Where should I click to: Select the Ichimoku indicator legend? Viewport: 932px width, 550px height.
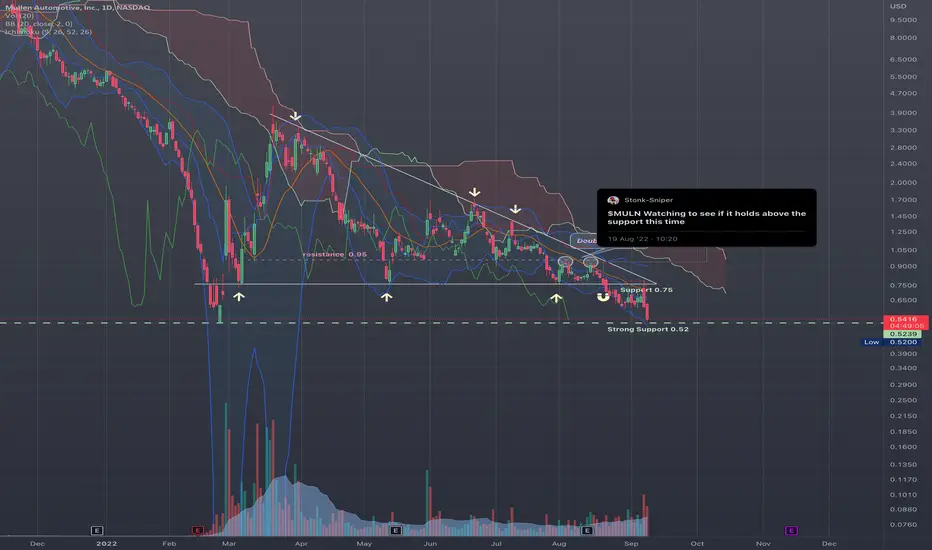coord(49,32)
